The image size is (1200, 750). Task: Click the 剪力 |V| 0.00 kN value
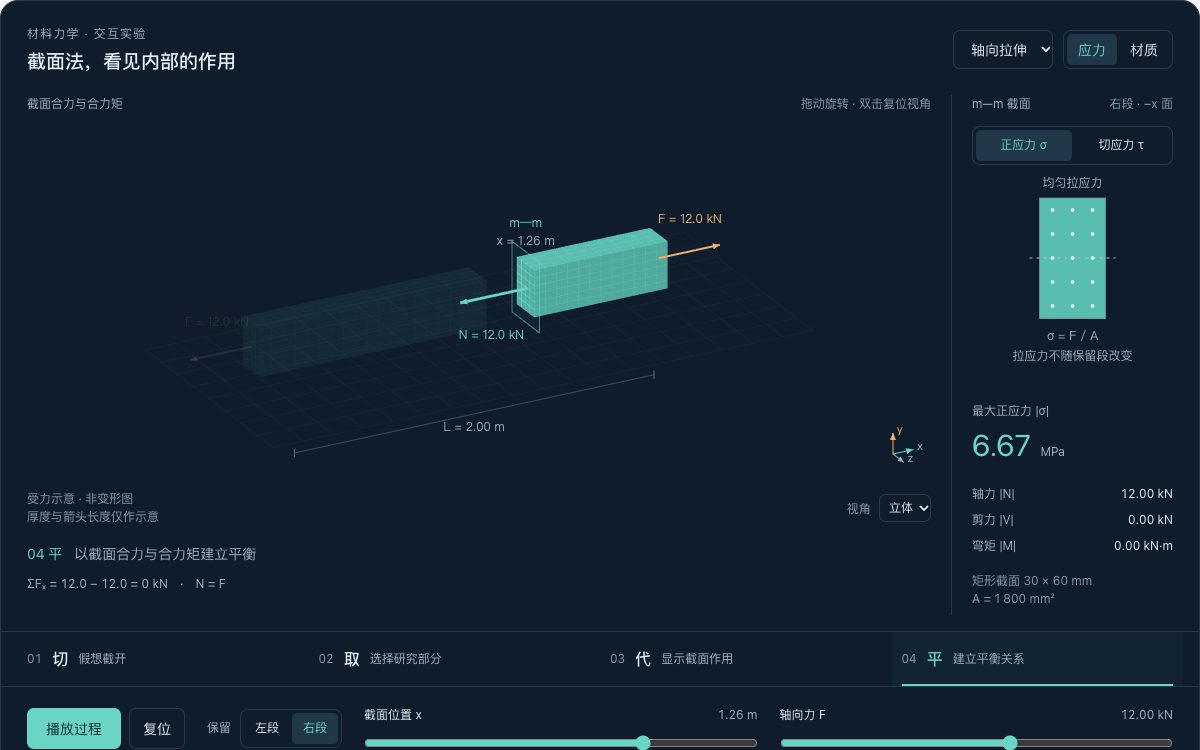tap(1150, 520)
